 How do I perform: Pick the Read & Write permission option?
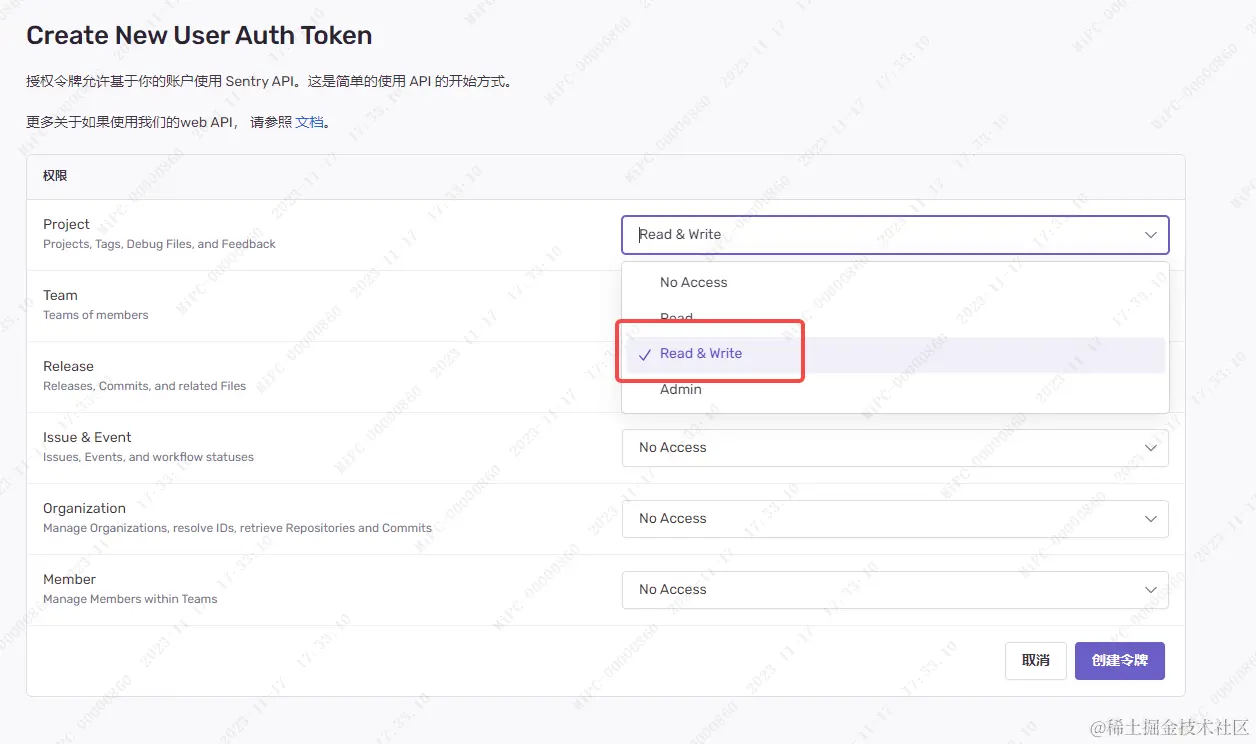[701, 354]
